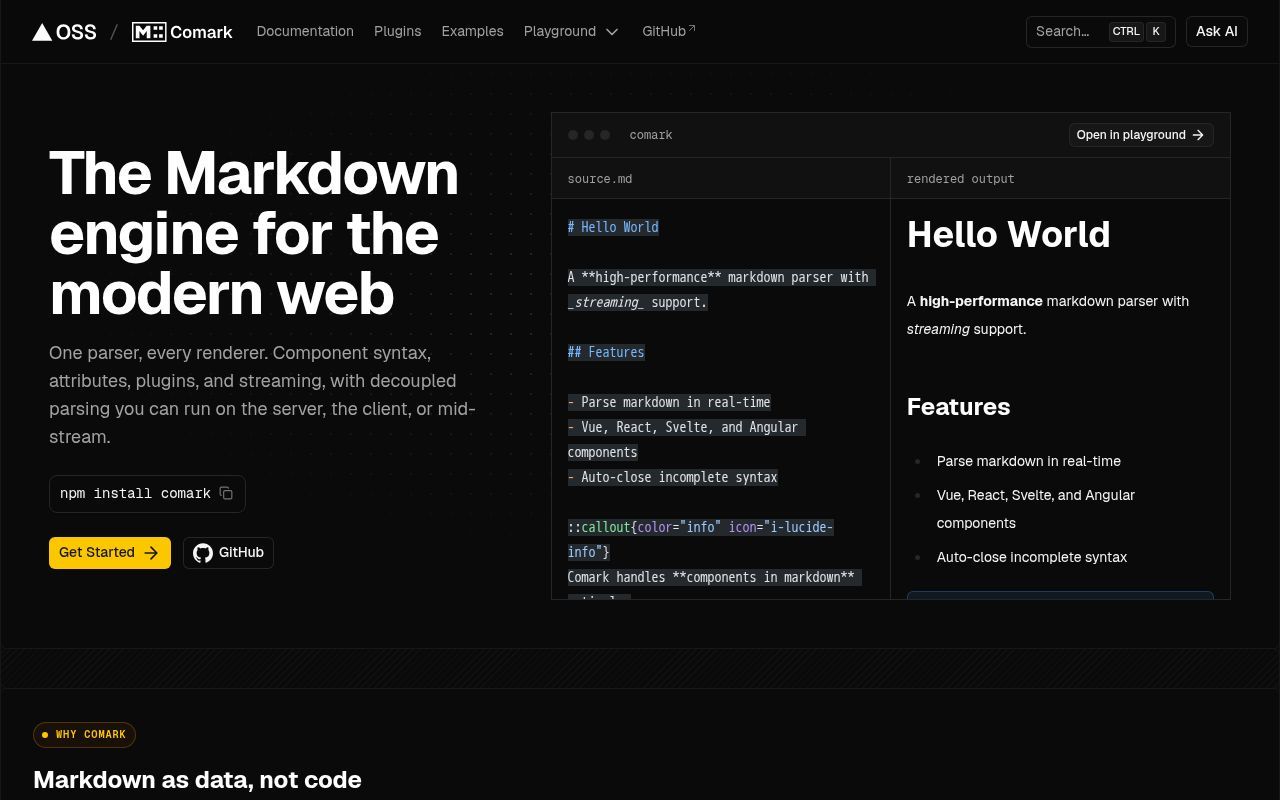Screen dimensions: 1280x800
Task: Go to the Documentation page
Action: coord(305,31)
